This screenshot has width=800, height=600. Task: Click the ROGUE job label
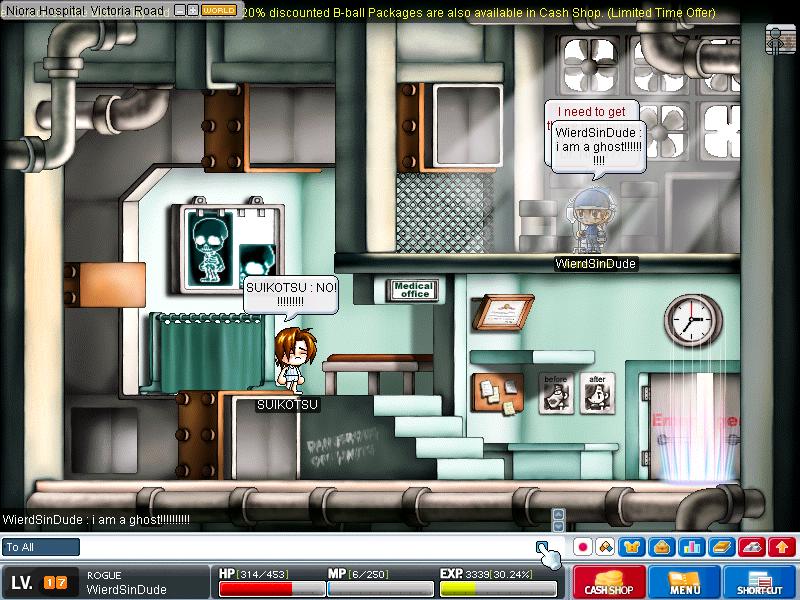click(x=104, y=576)
